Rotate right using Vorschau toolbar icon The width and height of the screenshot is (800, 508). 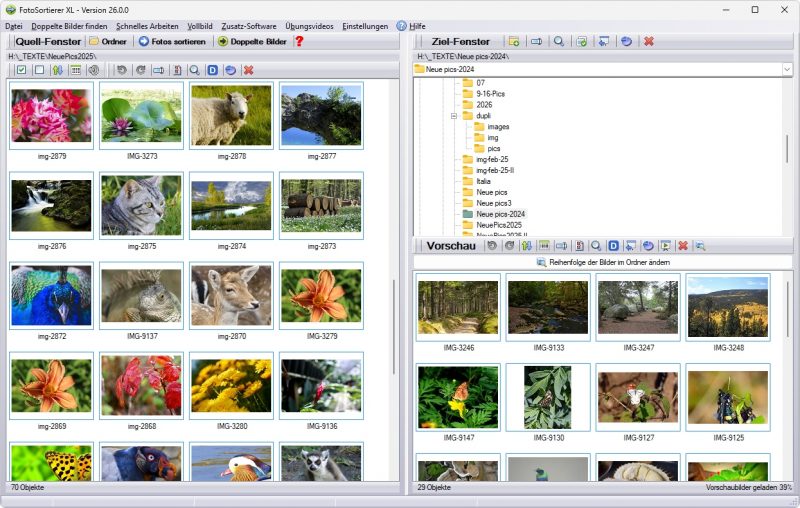pyautogui.click(x=509, y=246)
